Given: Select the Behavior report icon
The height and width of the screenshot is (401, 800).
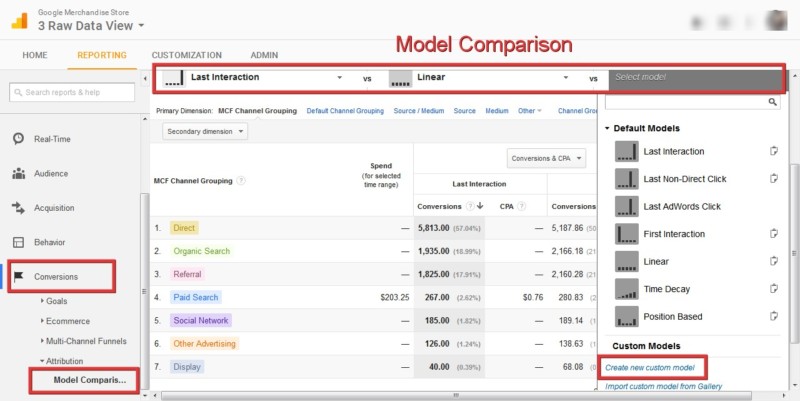Looking at the screenshot, I should (x=19, y=242).
